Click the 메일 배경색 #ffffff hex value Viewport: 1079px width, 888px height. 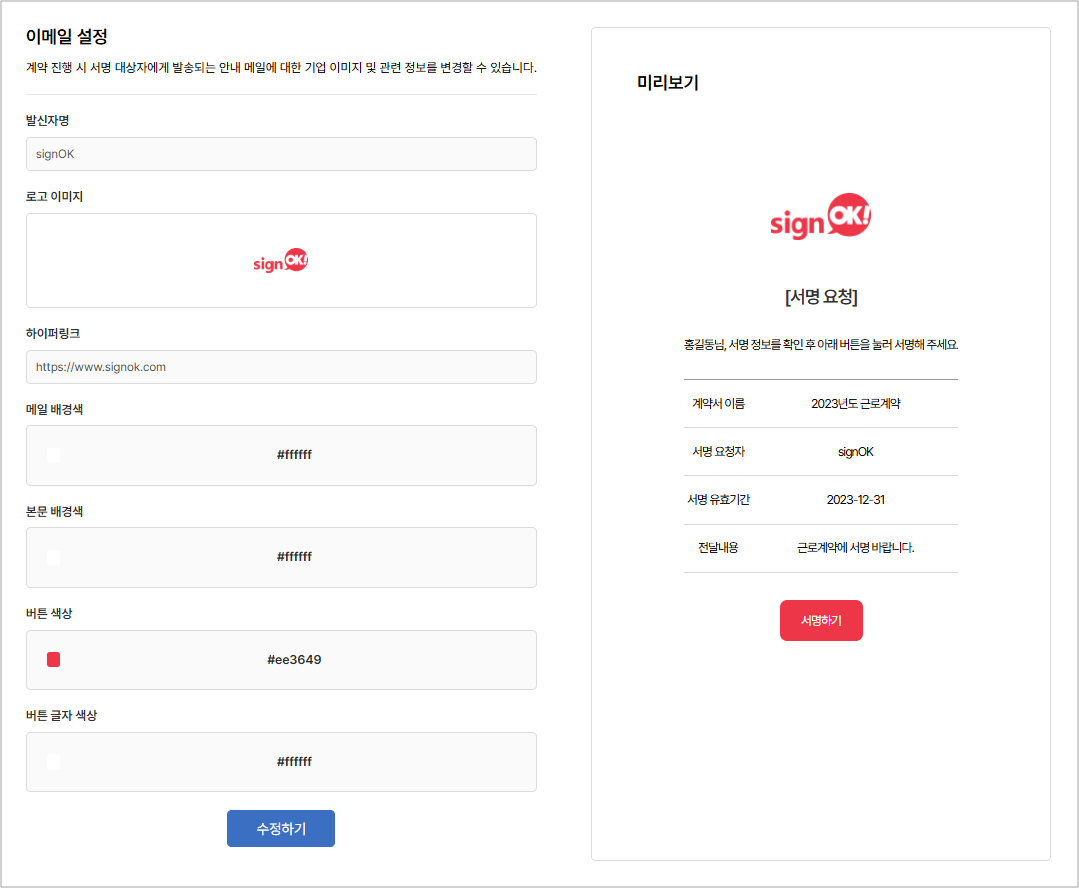[295, 454]
